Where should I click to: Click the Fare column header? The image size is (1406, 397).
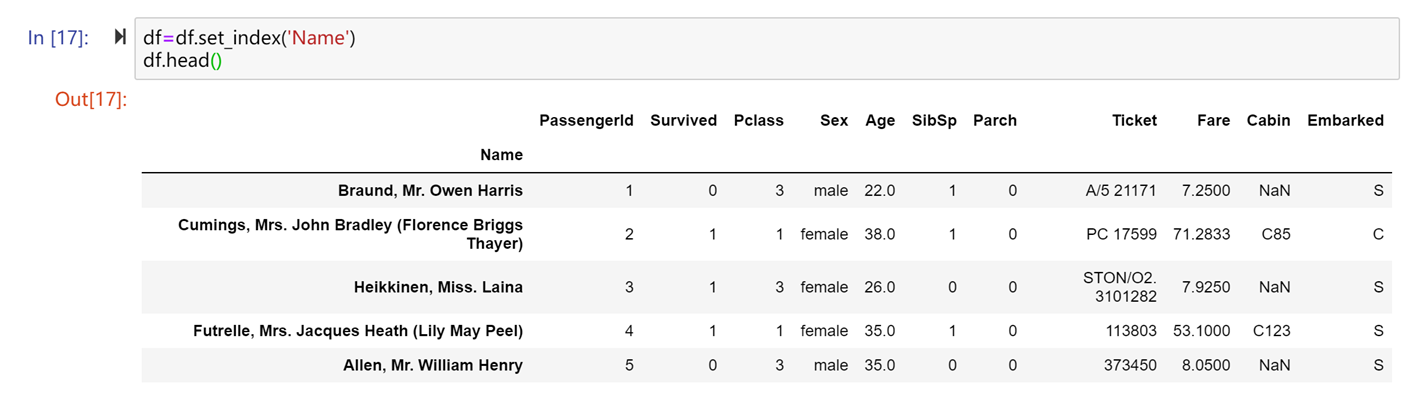(1213, 121)
